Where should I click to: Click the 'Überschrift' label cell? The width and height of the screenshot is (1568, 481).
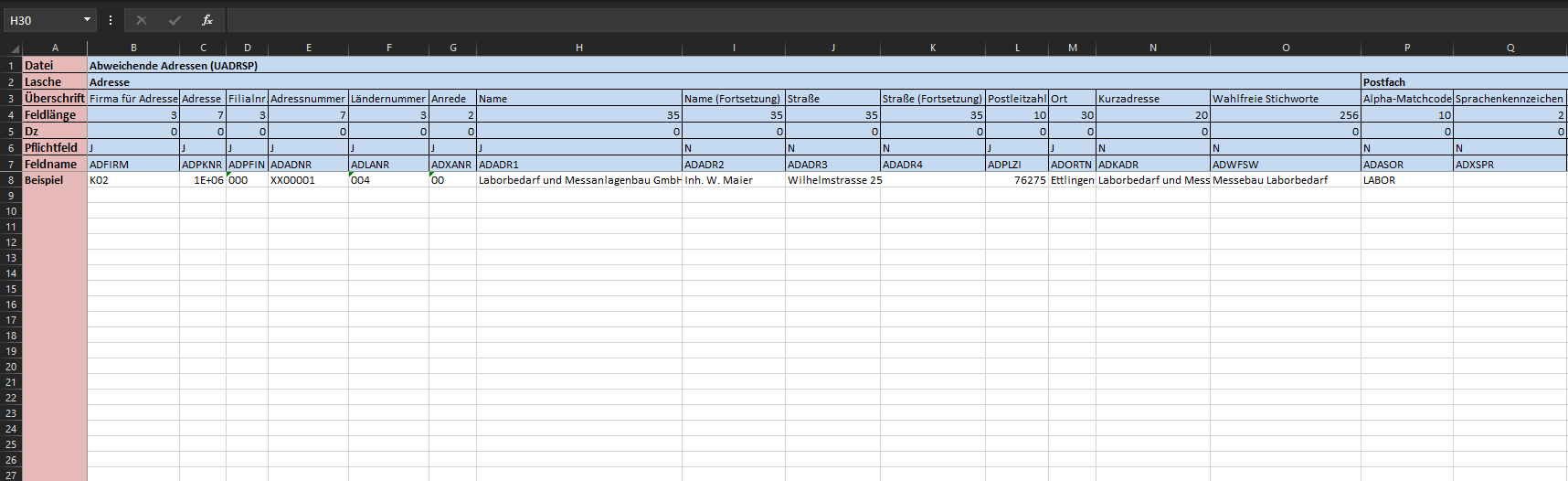pos(55,99)
